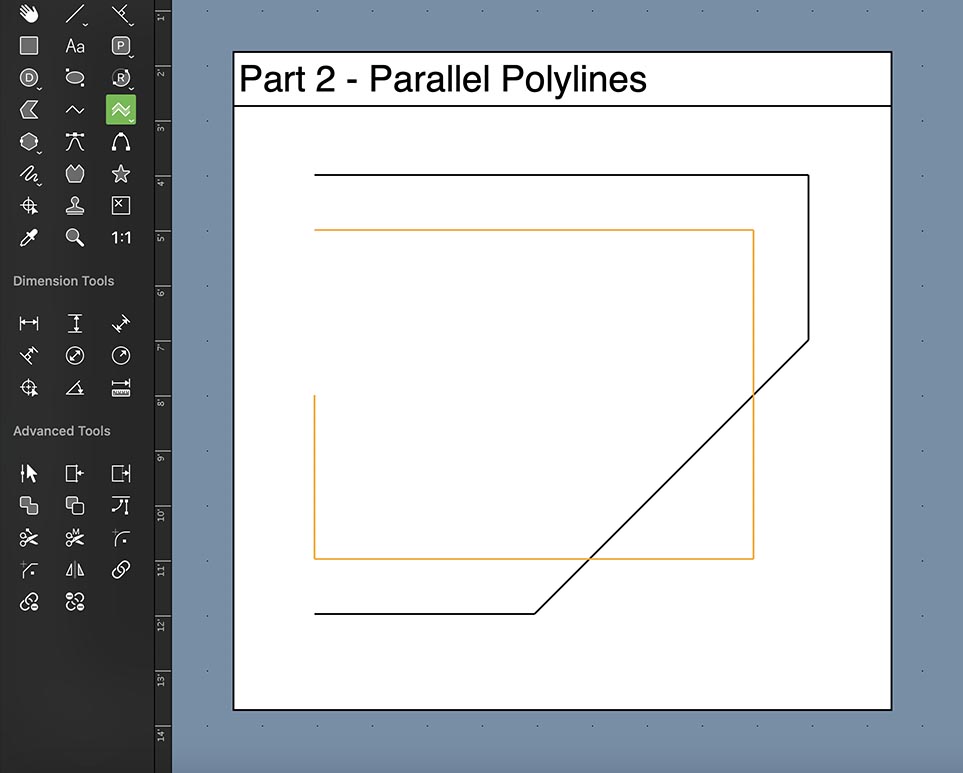The width and height of the screenshot is (963, 773).
Task: Select the Stamp tool
Action: click(74, 205)
